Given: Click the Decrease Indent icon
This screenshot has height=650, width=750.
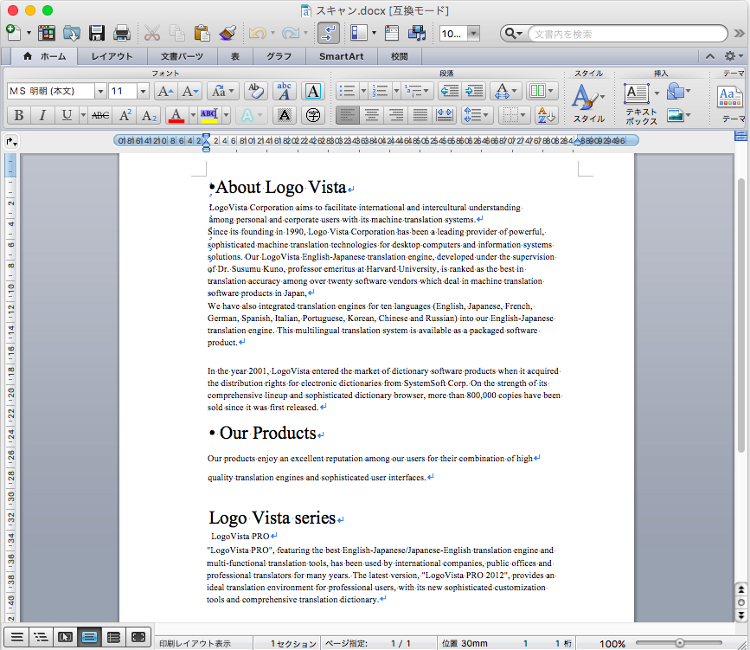Looking at the screenshot, I should pos(450,91).
